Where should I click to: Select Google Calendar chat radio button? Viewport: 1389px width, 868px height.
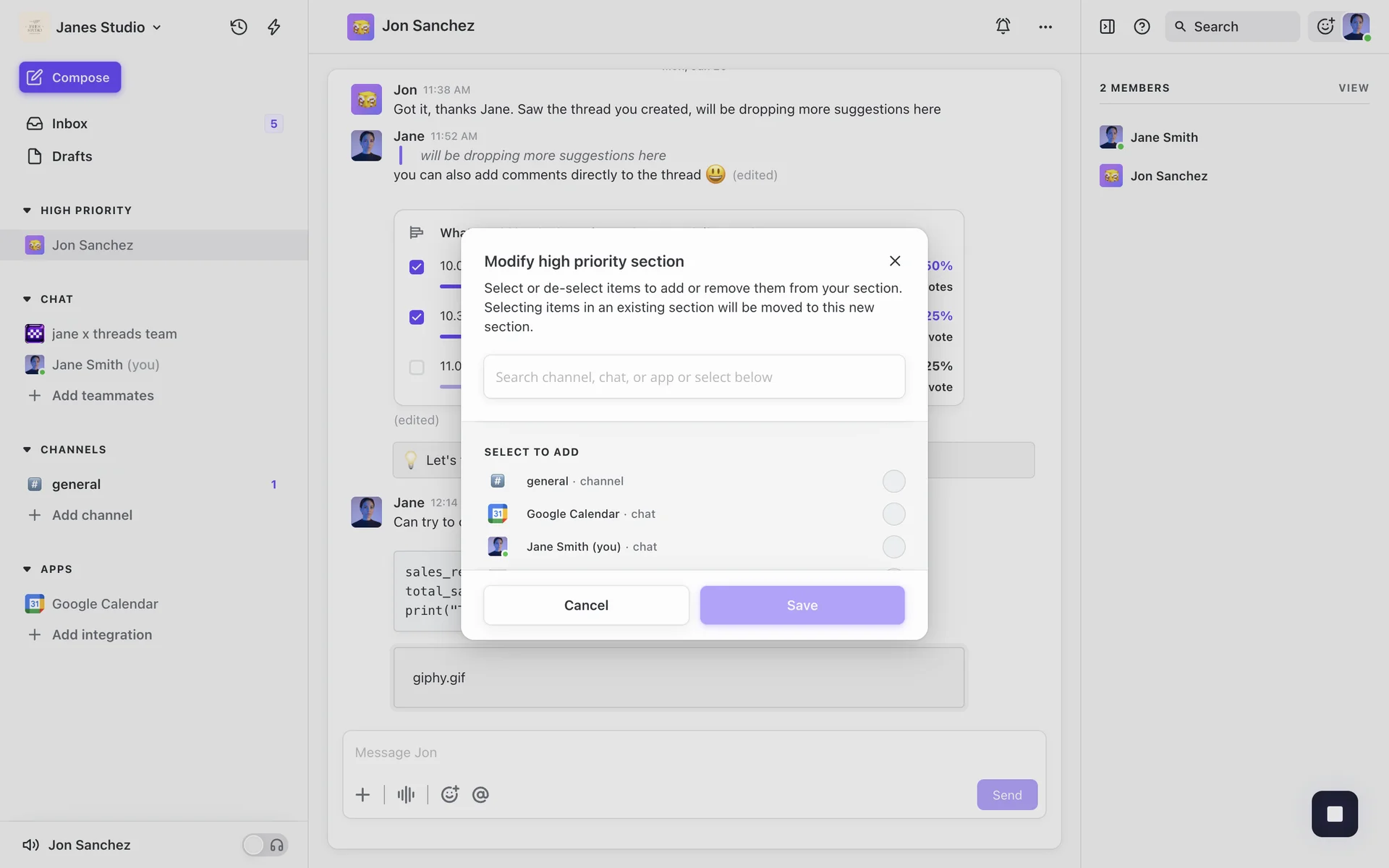[893, 514]
